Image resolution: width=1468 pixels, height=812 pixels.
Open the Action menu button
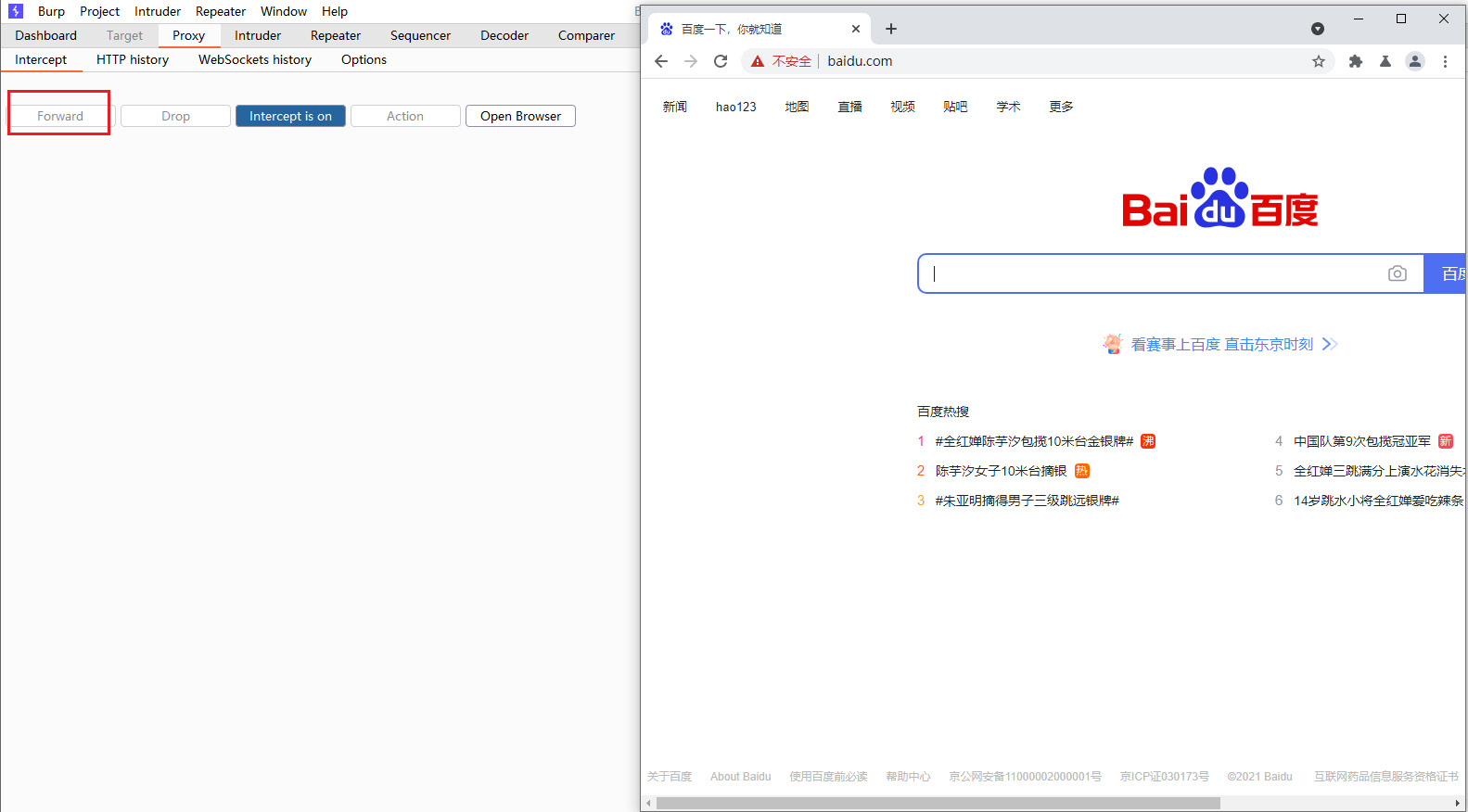[405, 116]
